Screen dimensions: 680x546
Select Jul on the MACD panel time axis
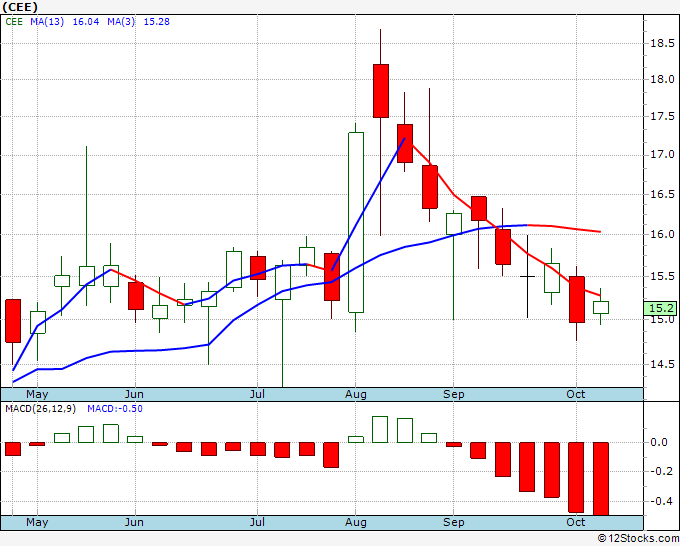pyautogui.click(x=257, y=522)
